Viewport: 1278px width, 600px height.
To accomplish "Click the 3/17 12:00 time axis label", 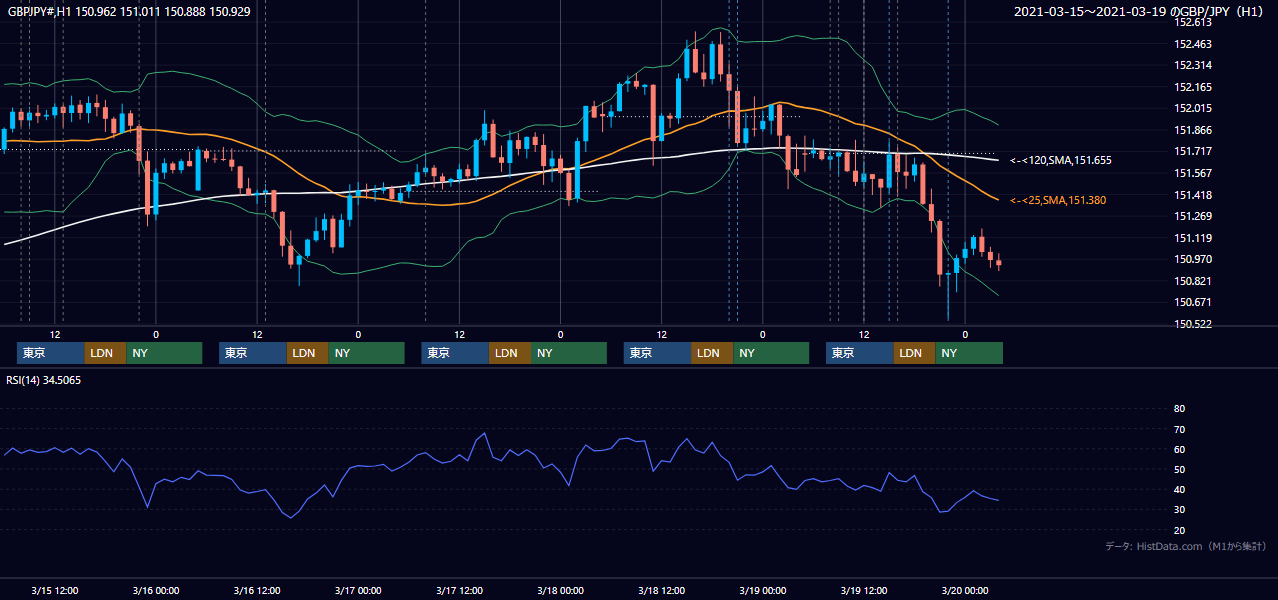I will click(459, 589).
